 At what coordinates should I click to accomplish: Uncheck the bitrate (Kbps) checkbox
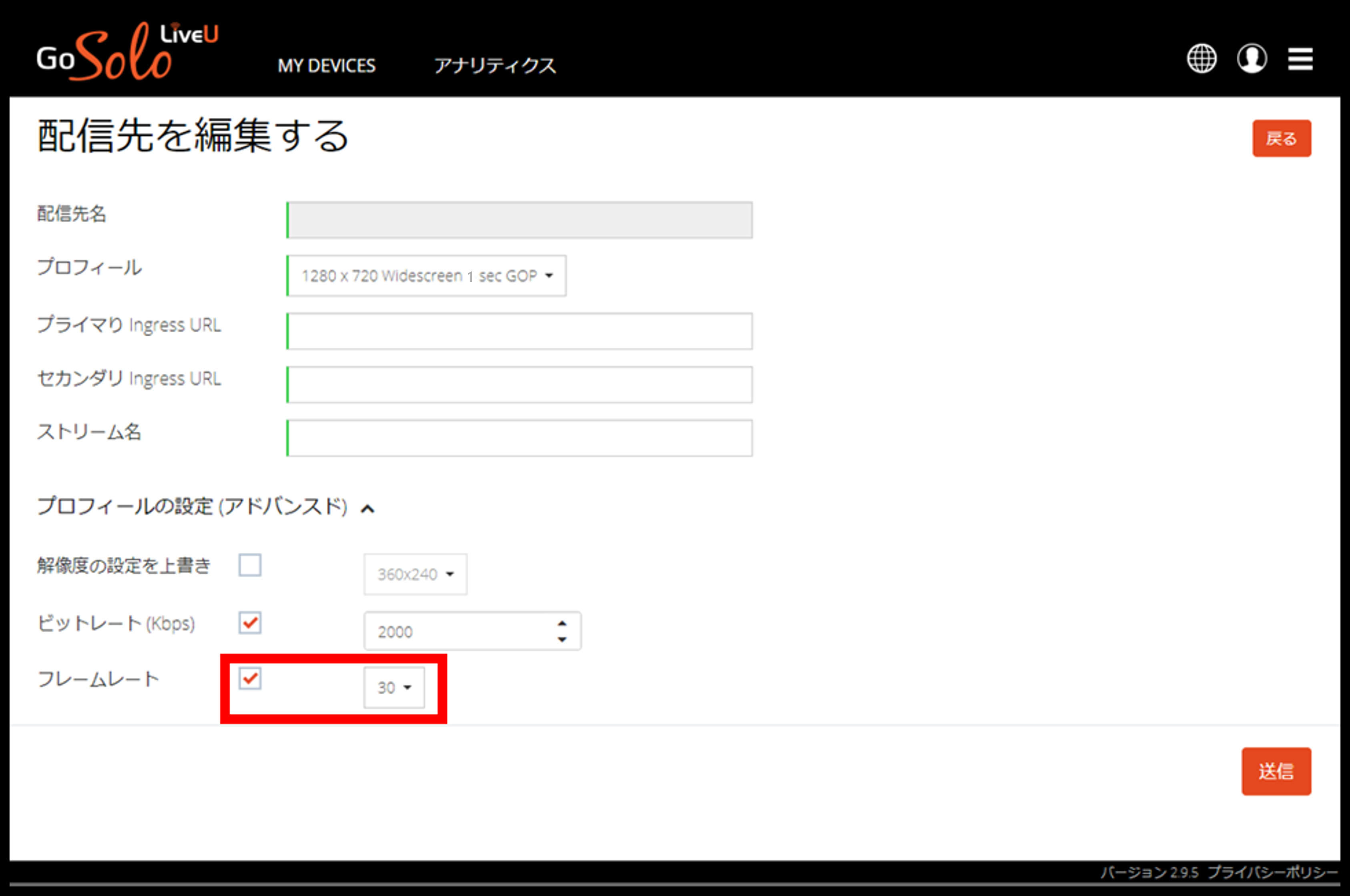pyautogui.click(x=250, y=623)
